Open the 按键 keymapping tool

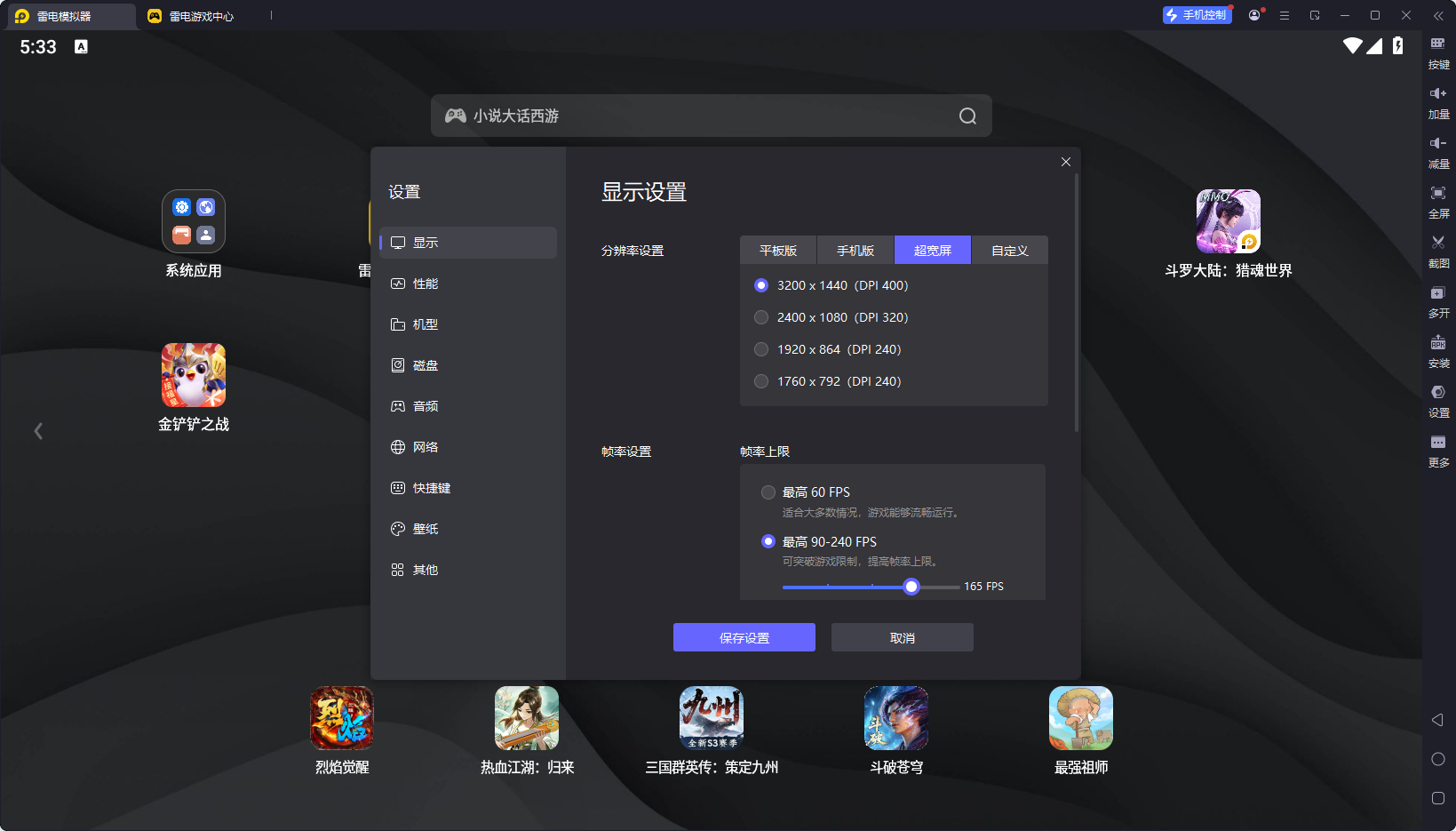1438,52
